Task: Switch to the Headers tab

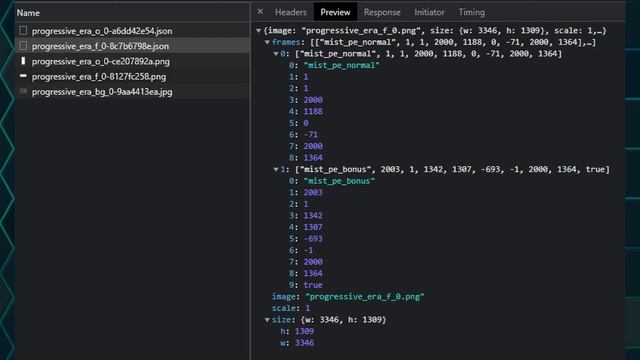Action: 291,12
